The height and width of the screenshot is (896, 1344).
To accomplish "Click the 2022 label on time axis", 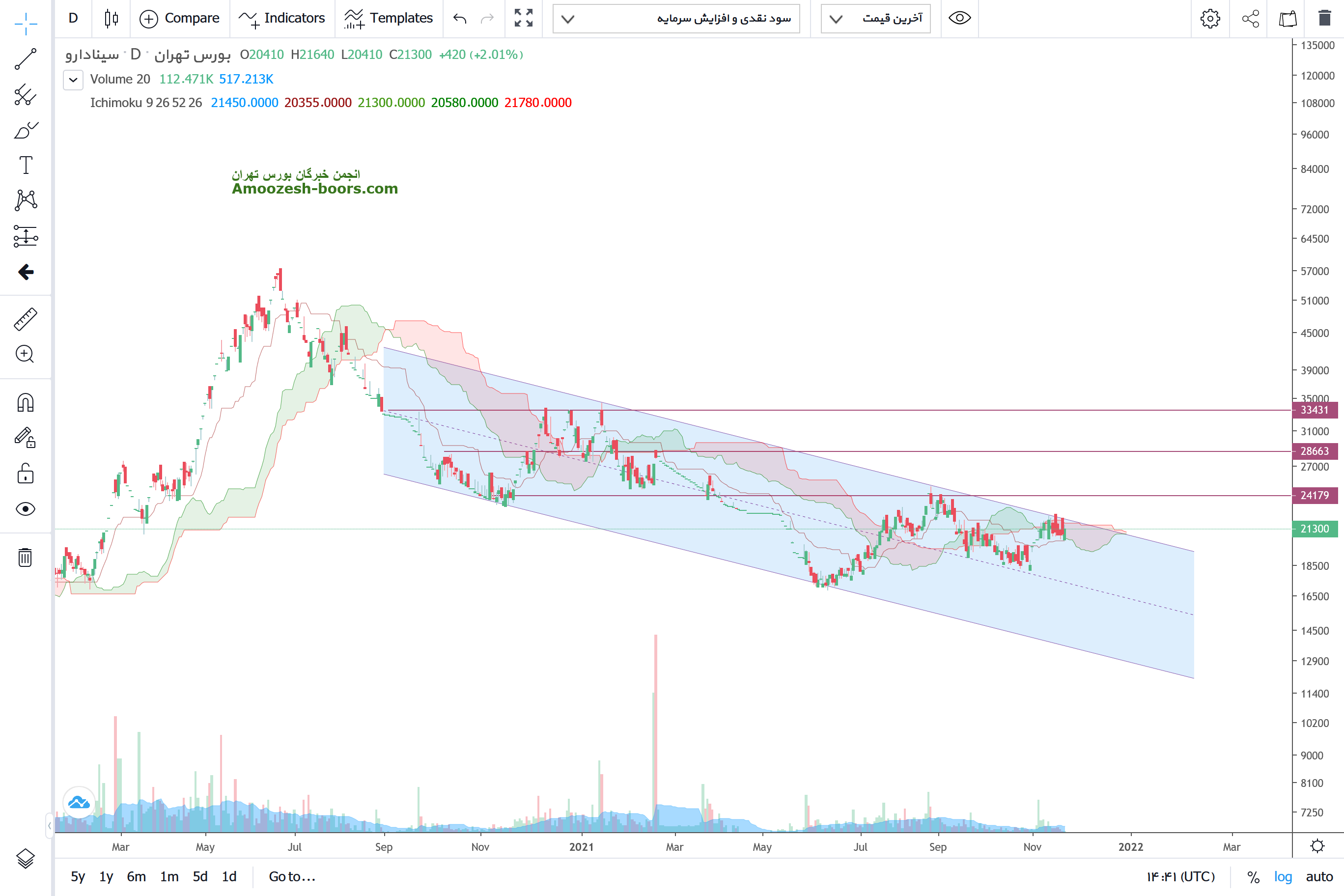I will pos(1131,847).
